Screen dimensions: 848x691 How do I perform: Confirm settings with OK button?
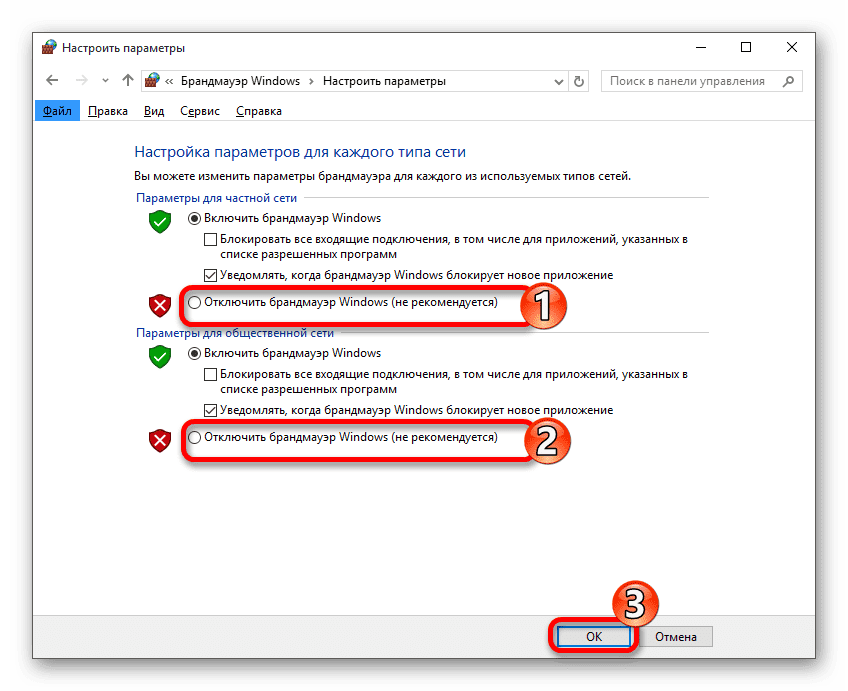[x=594, y=636]
